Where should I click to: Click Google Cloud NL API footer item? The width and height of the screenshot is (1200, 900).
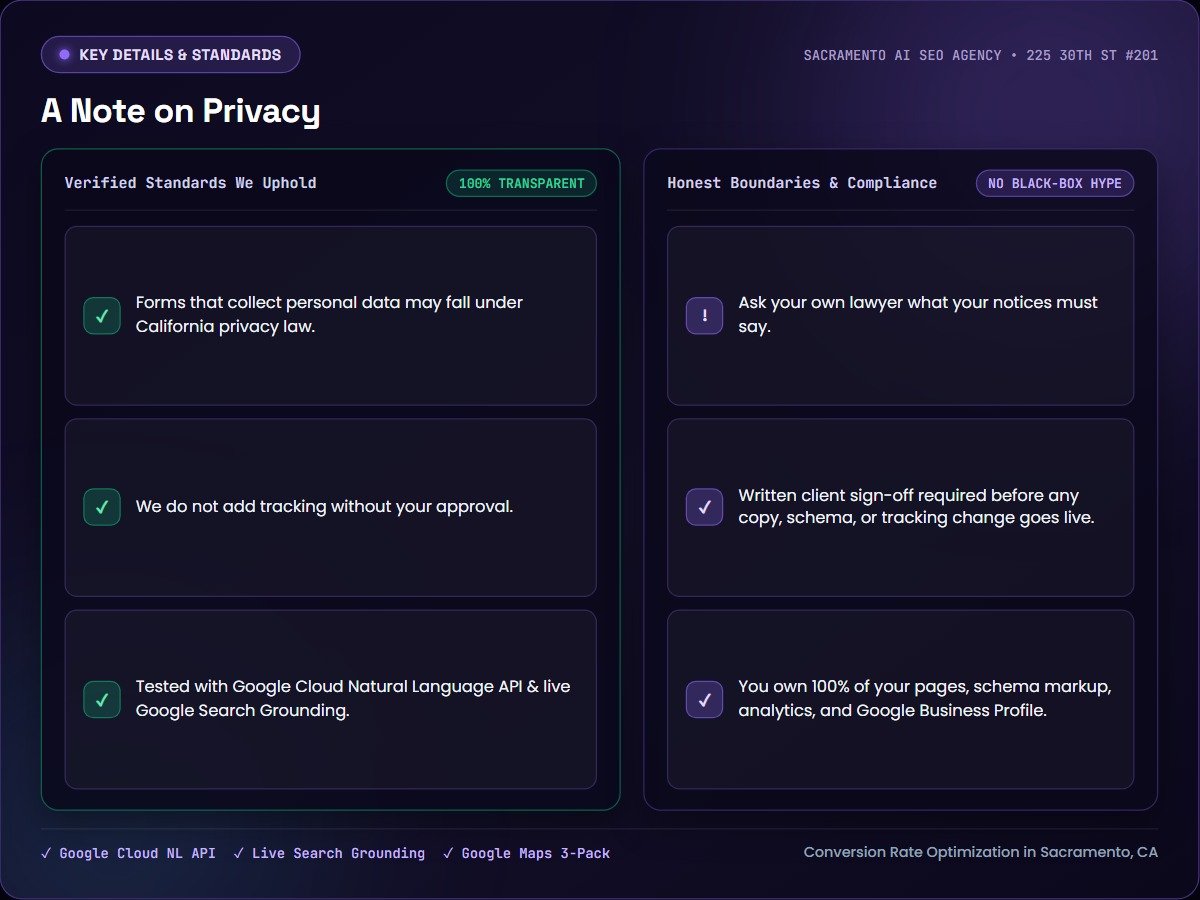pos(128,854)
